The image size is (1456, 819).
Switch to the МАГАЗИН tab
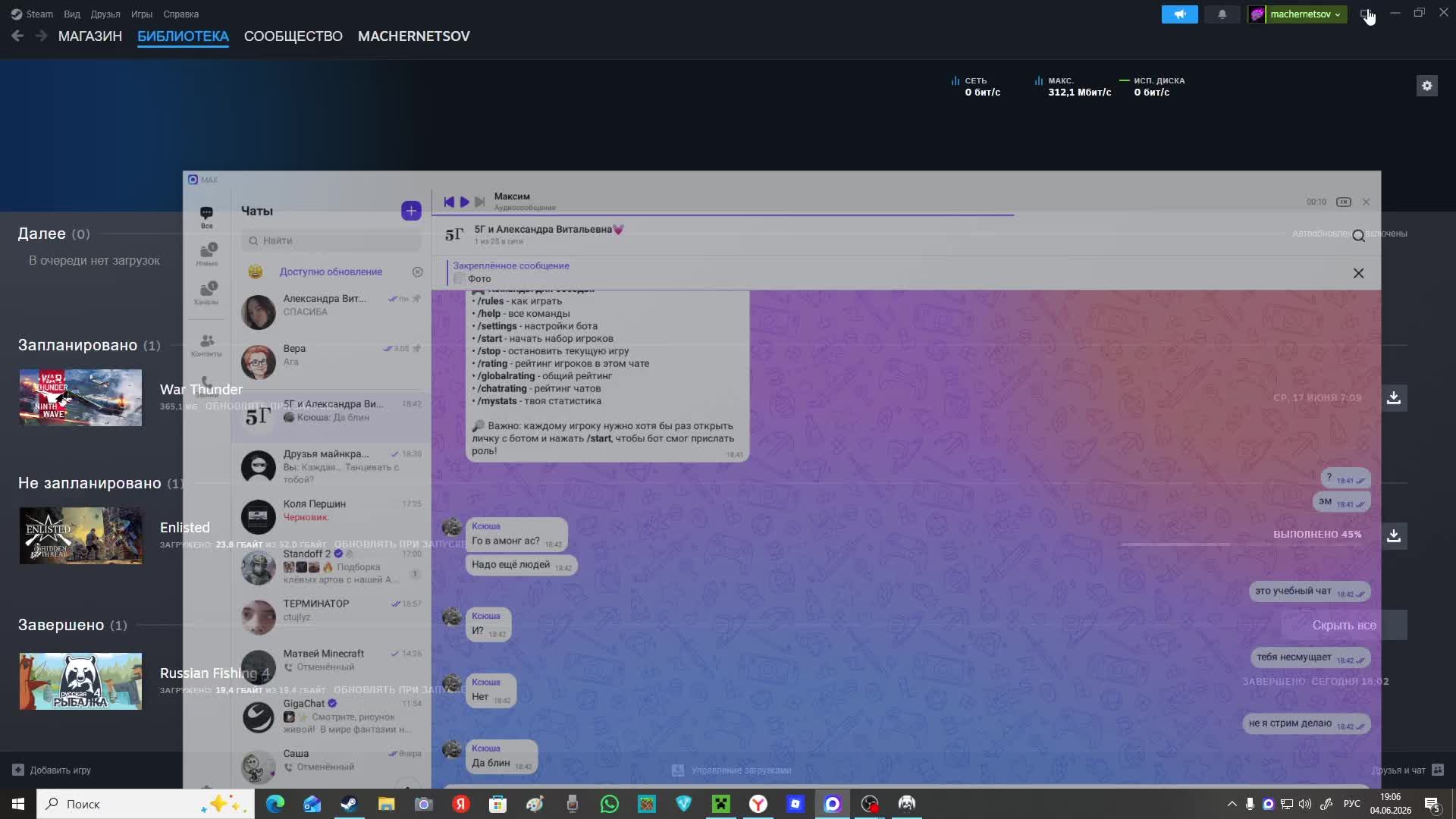(x=90, y=36)
